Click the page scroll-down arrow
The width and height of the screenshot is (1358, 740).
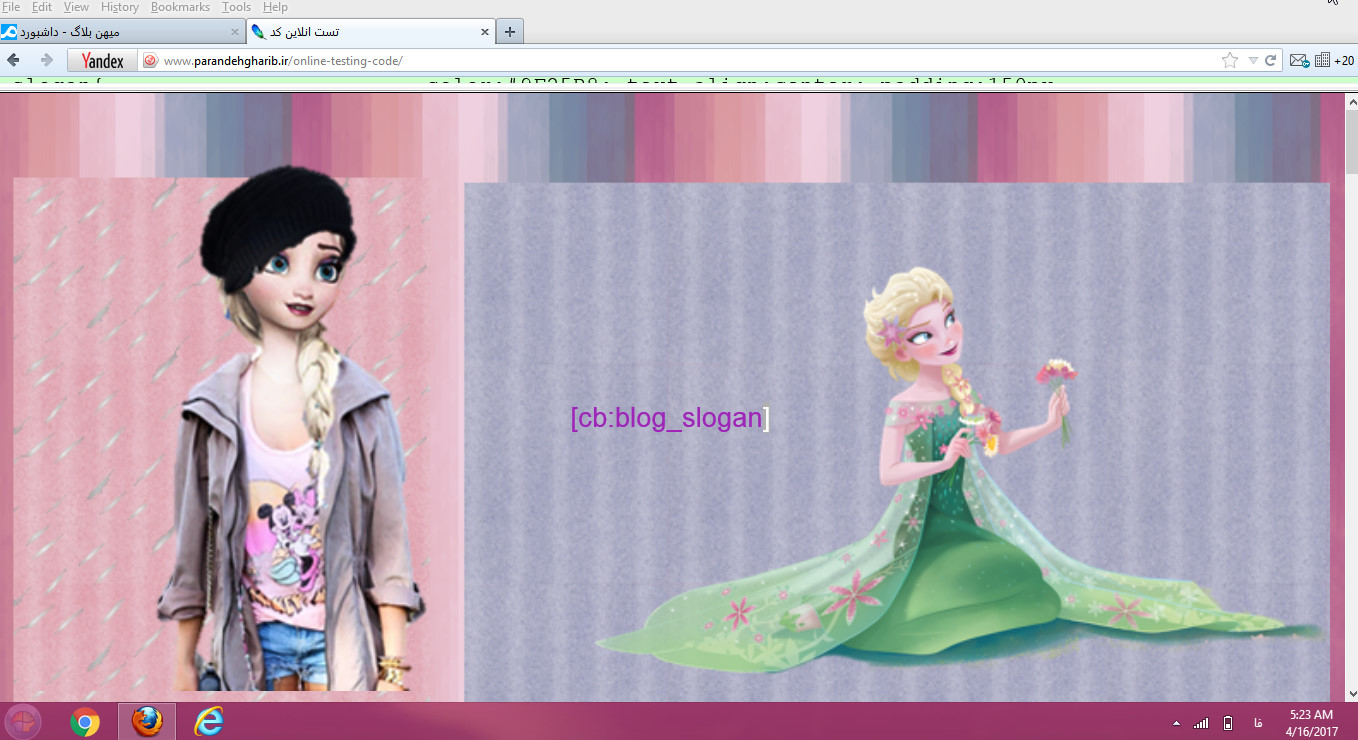pyautogui.click(x=1351, y=693)
